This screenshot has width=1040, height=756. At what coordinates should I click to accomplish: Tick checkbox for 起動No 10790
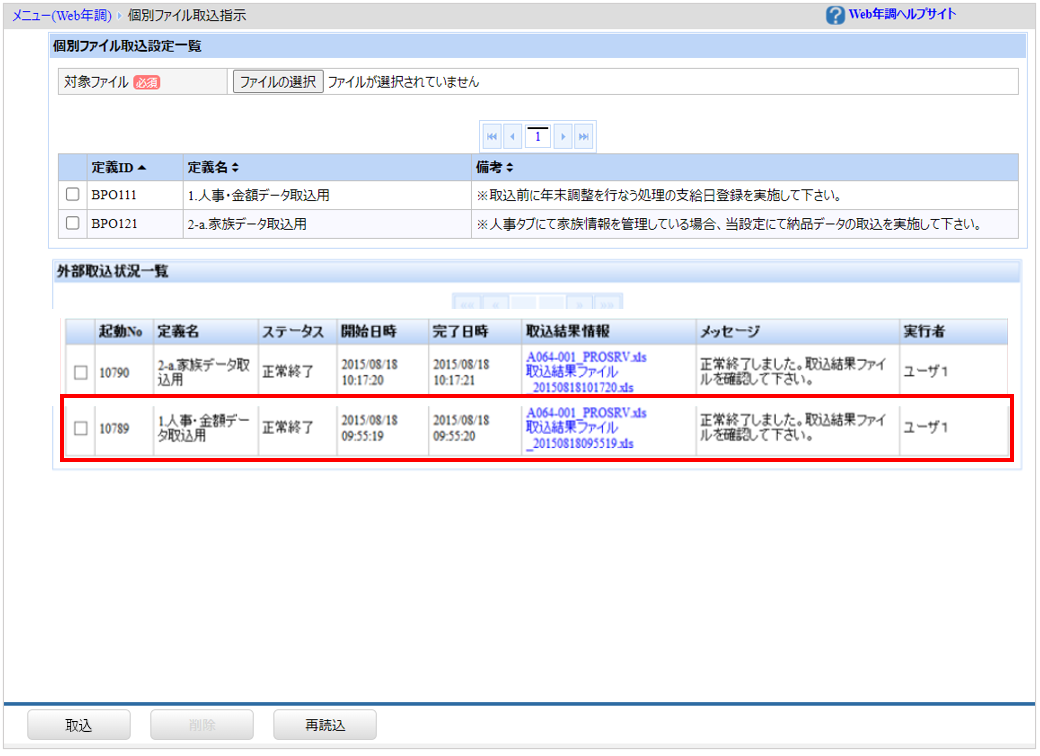[81, 373]
